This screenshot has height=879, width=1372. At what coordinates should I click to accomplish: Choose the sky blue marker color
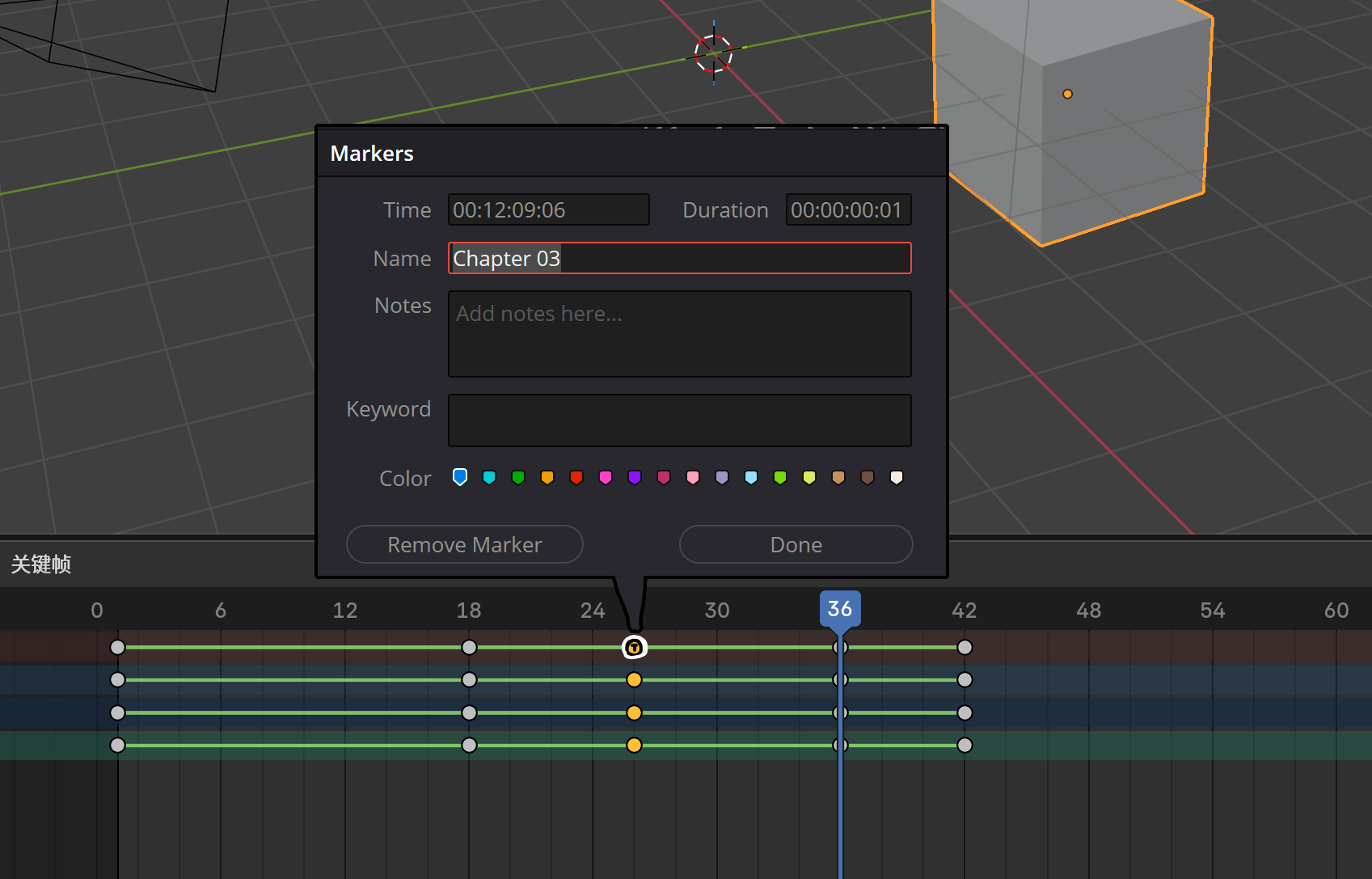tap(751, 477)
